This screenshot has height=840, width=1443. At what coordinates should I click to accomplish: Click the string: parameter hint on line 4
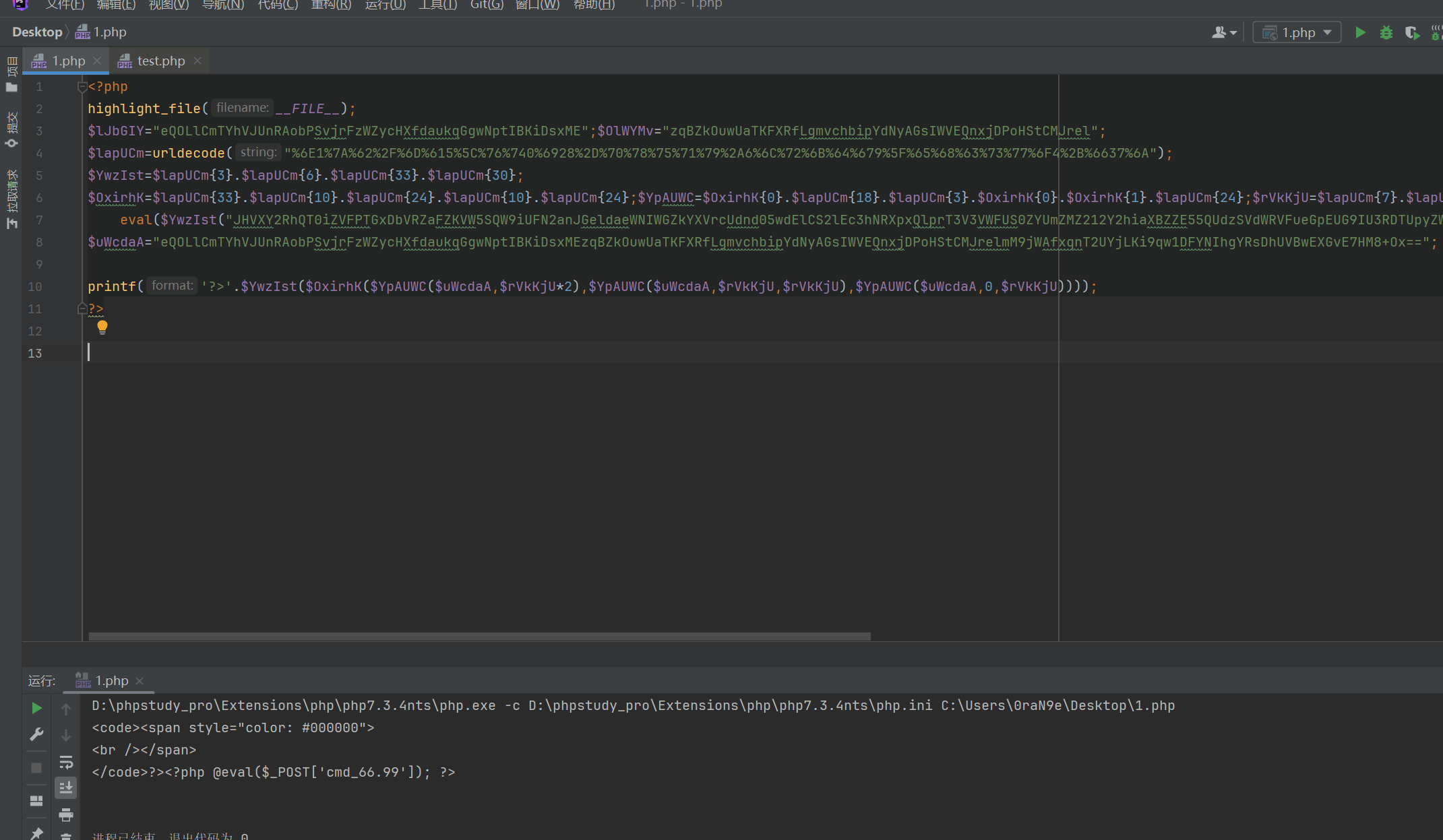pyautogui.click(x=258, y=152)
